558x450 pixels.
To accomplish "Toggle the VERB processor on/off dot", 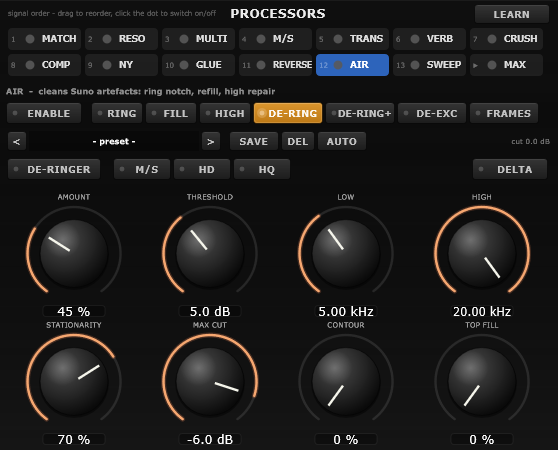I will pos(415,39).
